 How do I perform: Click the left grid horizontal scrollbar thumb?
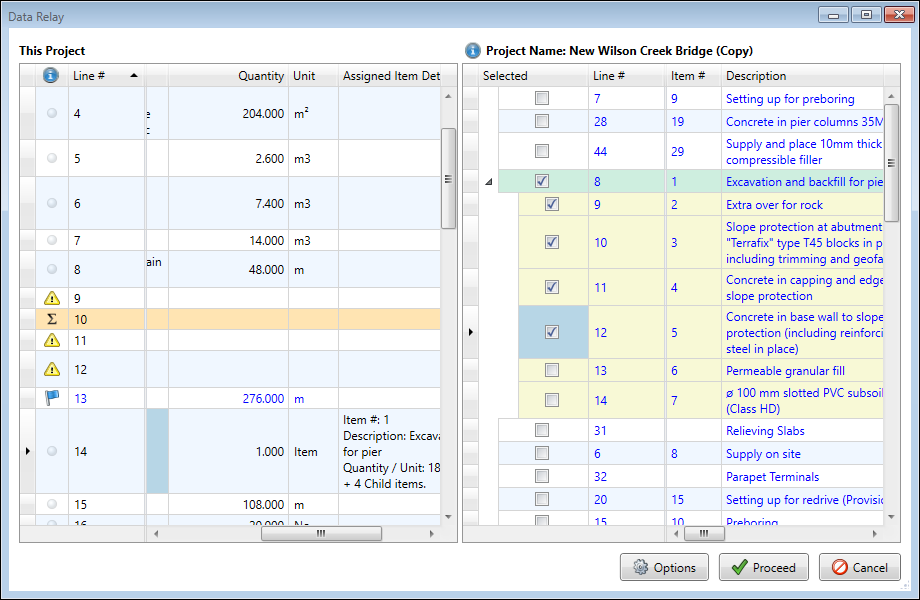coord(320,534)
